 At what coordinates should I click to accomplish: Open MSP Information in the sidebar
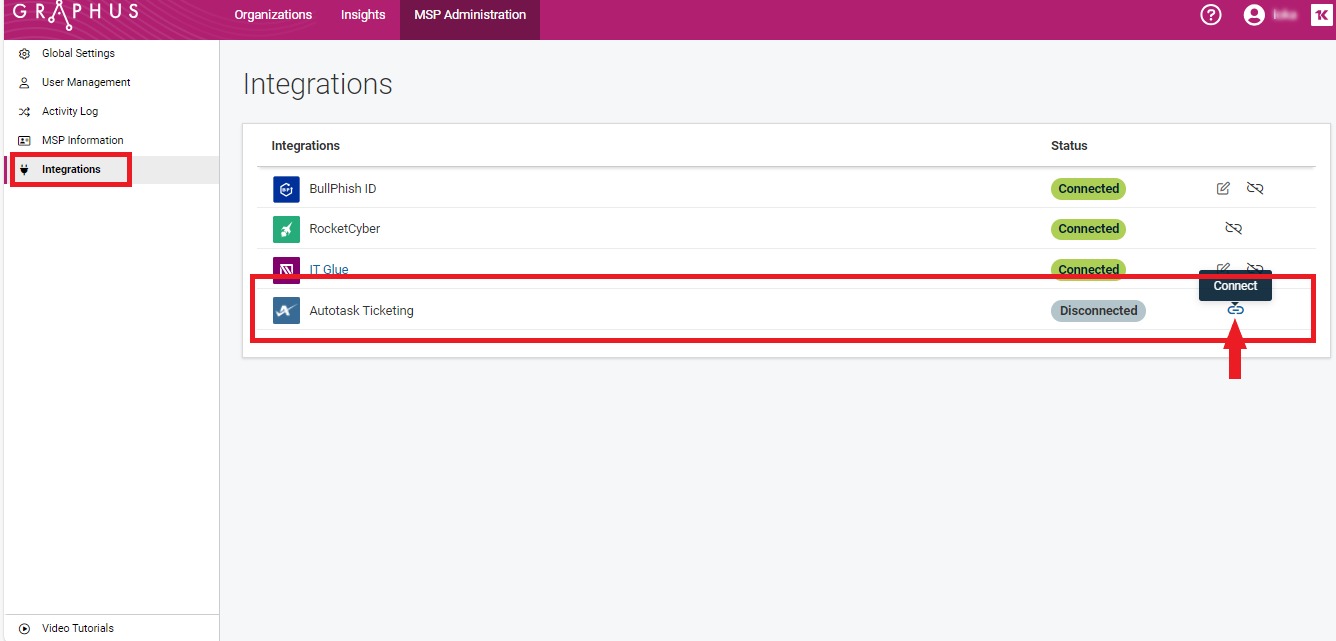pos(110,140)
